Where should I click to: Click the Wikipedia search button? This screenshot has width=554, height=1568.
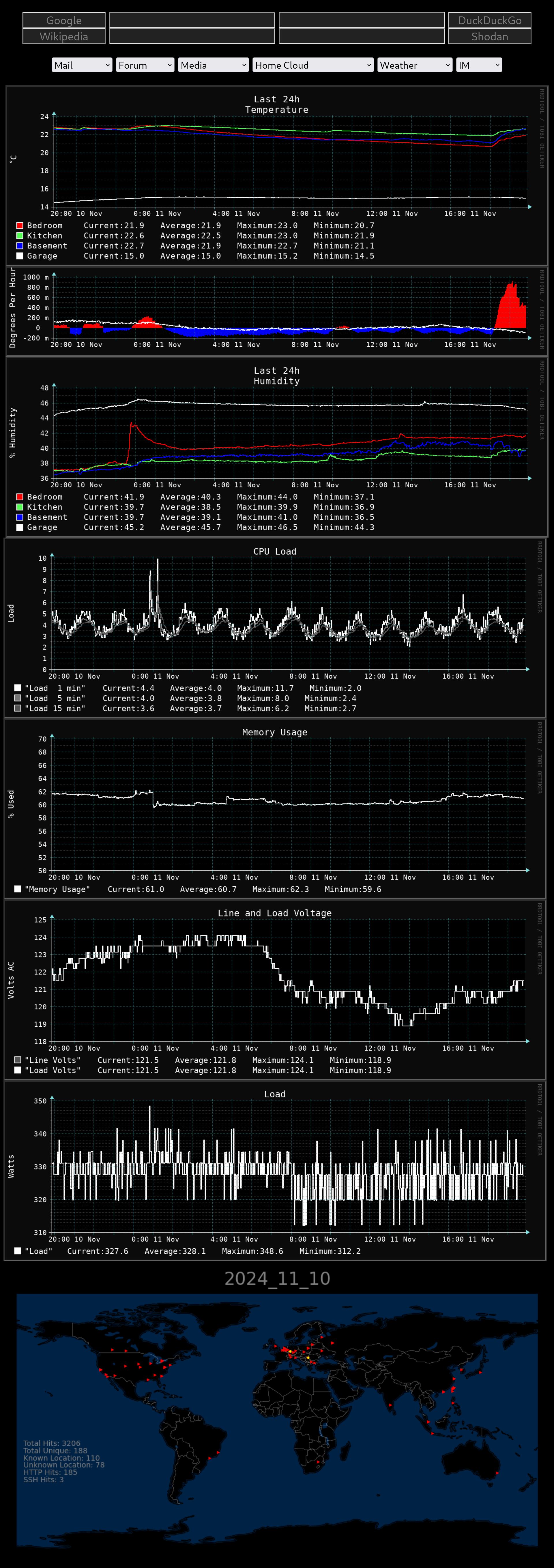[x=64, y=37]
